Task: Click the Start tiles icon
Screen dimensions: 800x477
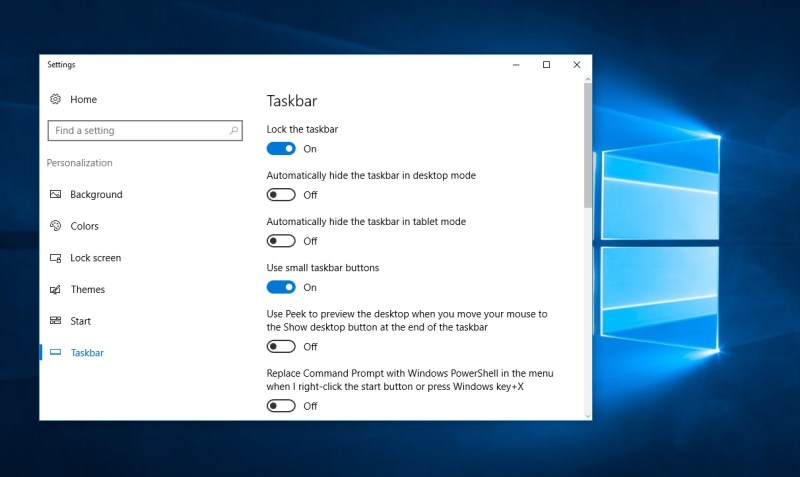Action: click(55, 320)
